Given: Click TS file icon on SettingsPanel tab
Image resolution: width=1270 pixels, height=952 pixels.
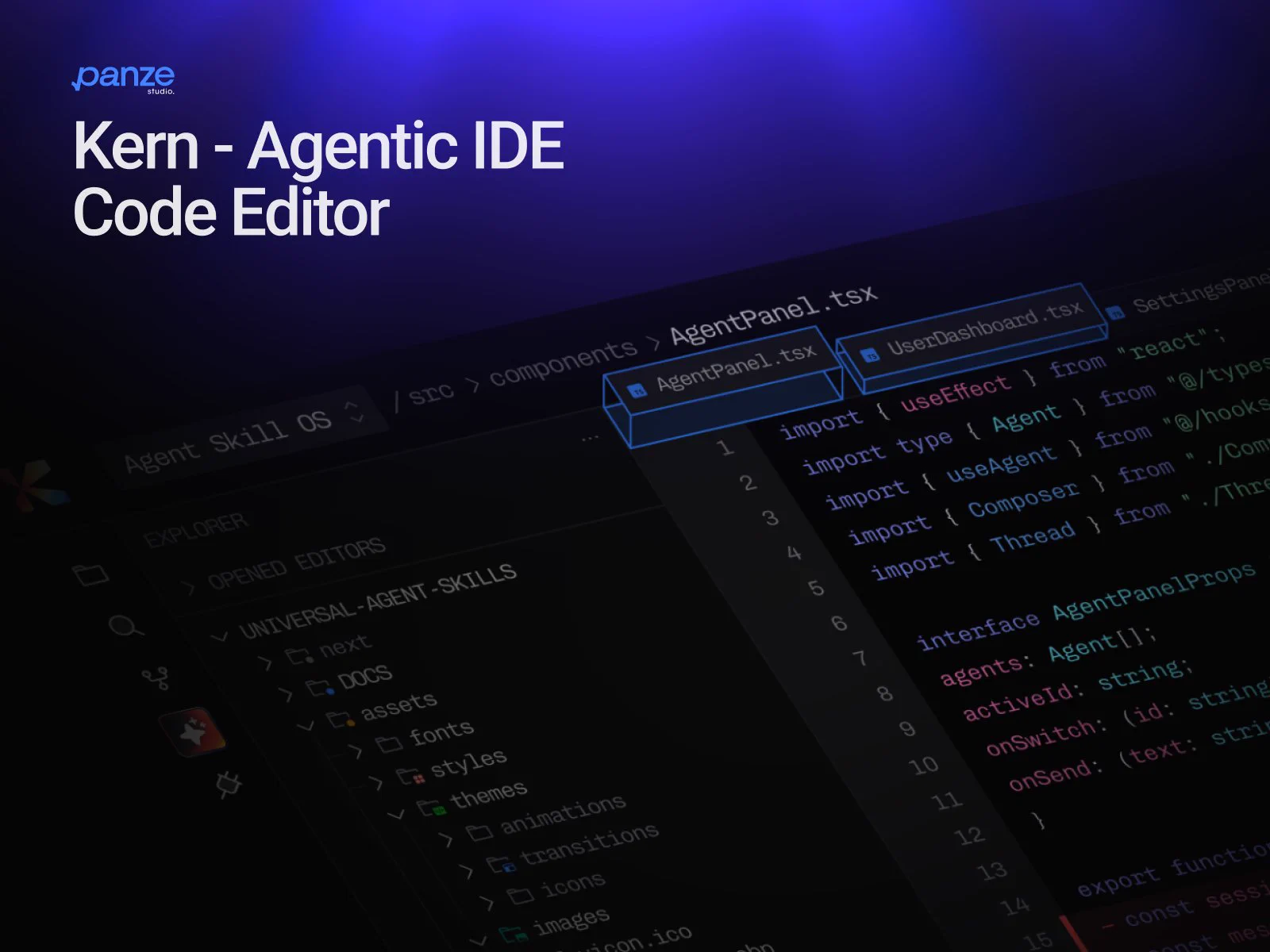Looking at the screenshot, I should pos(1115,313).
